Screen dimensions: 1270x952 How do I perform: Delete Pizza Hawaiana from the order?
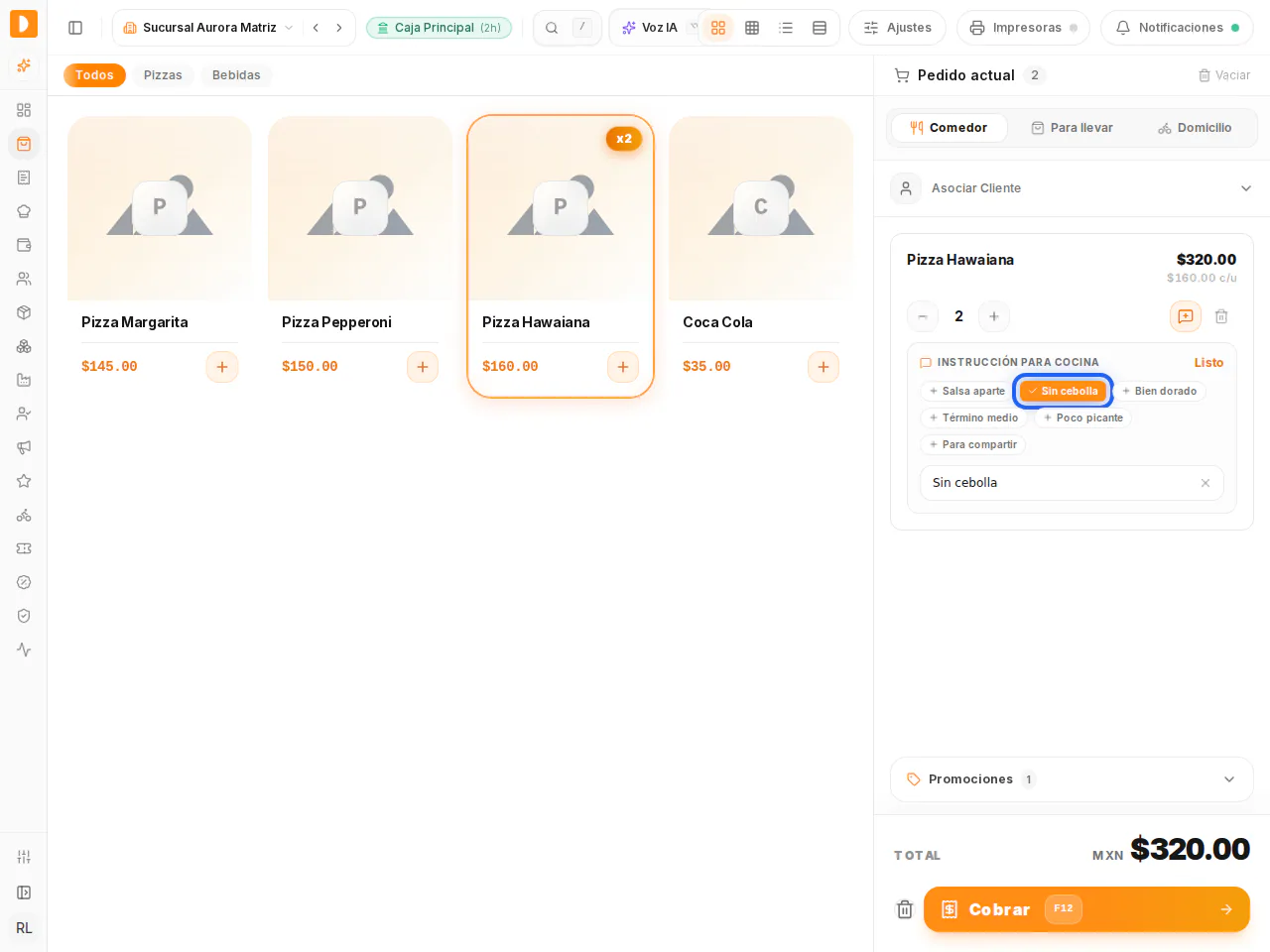click(1221, 316)
